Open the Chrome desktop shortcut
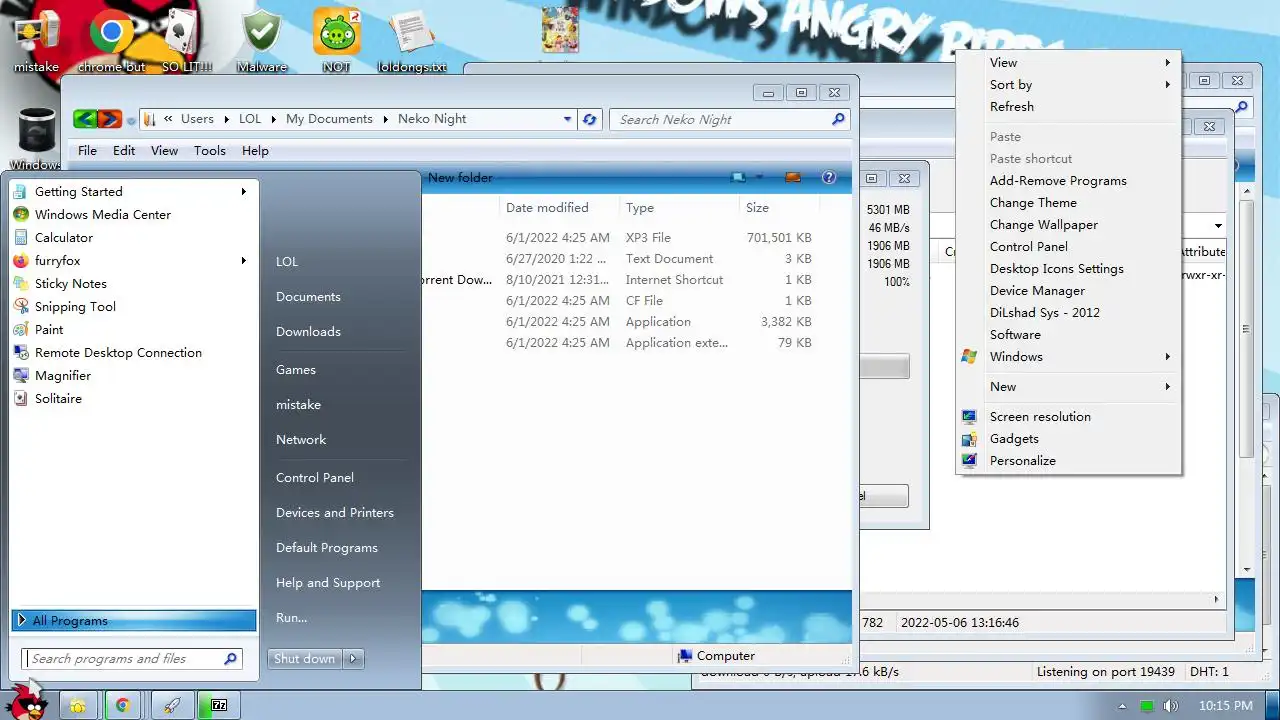The width and height of the screenshot is (1280, 720). click(112, 40)
